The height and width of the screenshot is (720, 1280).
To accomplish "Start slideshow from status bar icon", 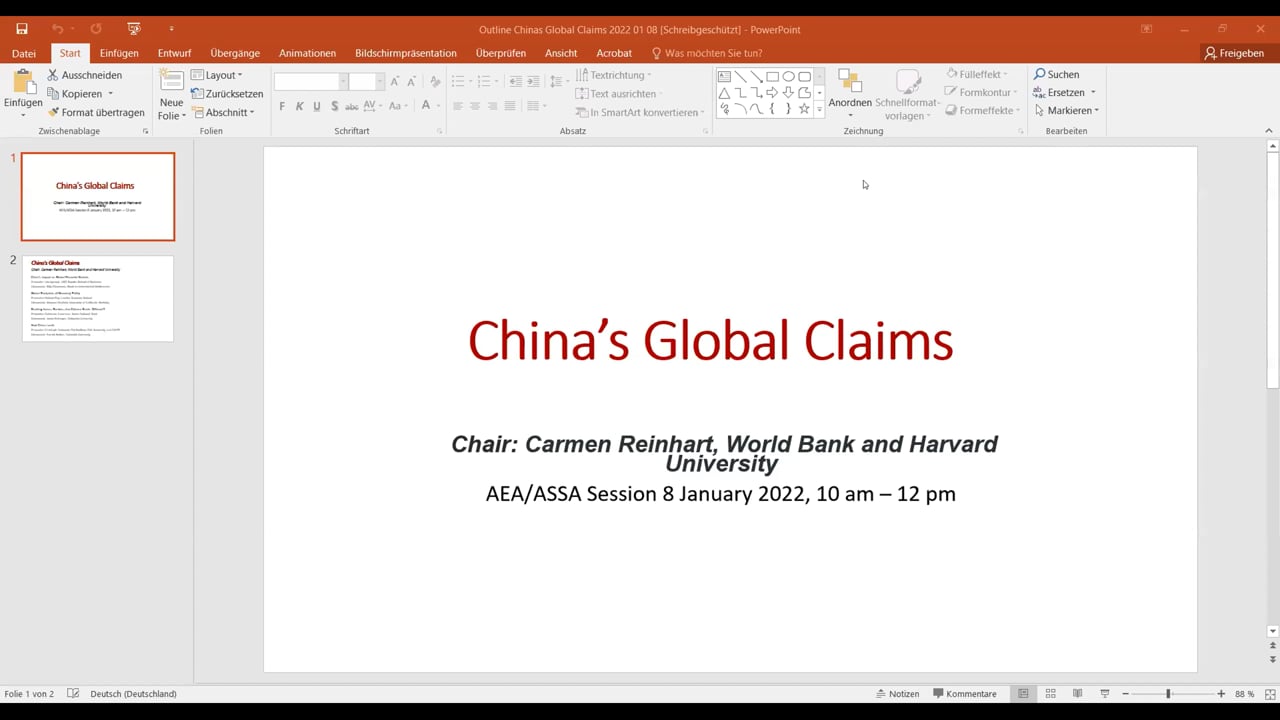I will pyautogui.click(x=1104, y=694).
